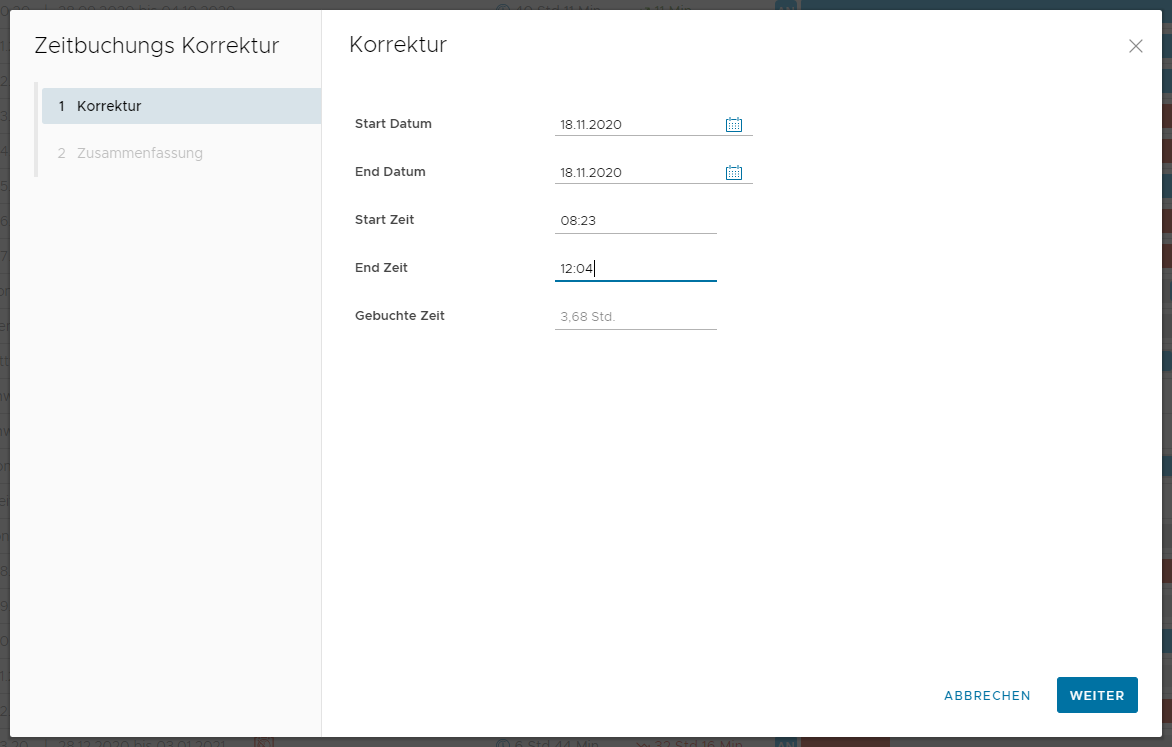The image size is (1172, 747).
Task: Click the End Zeit label
Action: pos(381,268)
